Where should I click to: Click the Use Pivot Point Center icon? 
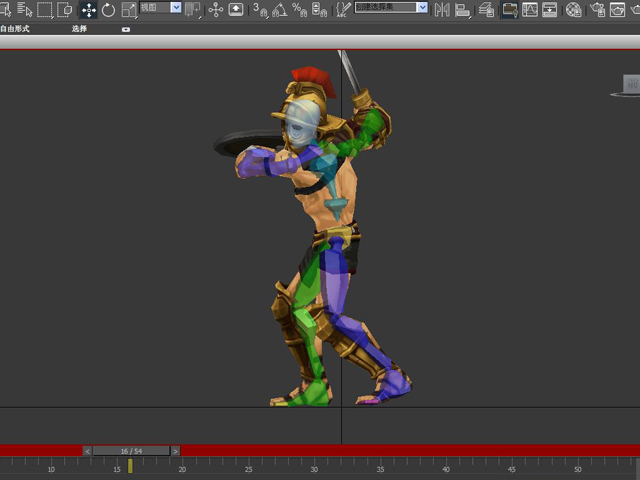tap(193, 10)
